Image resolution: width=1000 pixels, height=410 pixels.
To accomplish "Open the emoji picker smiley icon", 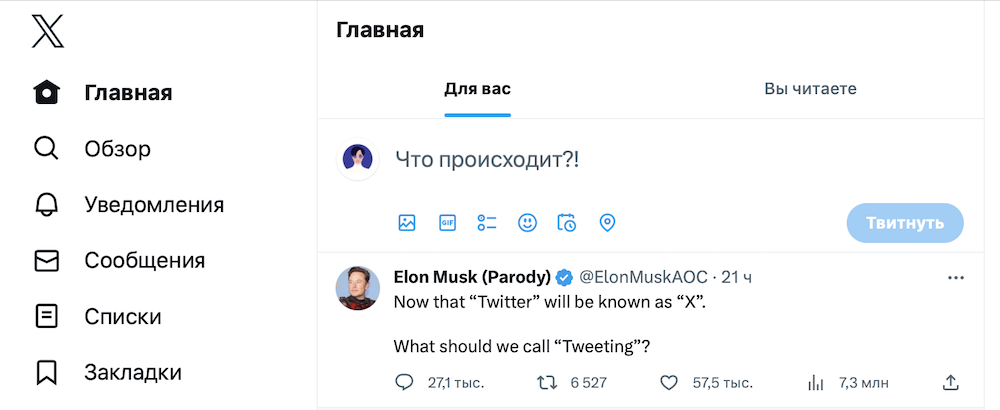I will pyautogui.click(x=527, y=223).
